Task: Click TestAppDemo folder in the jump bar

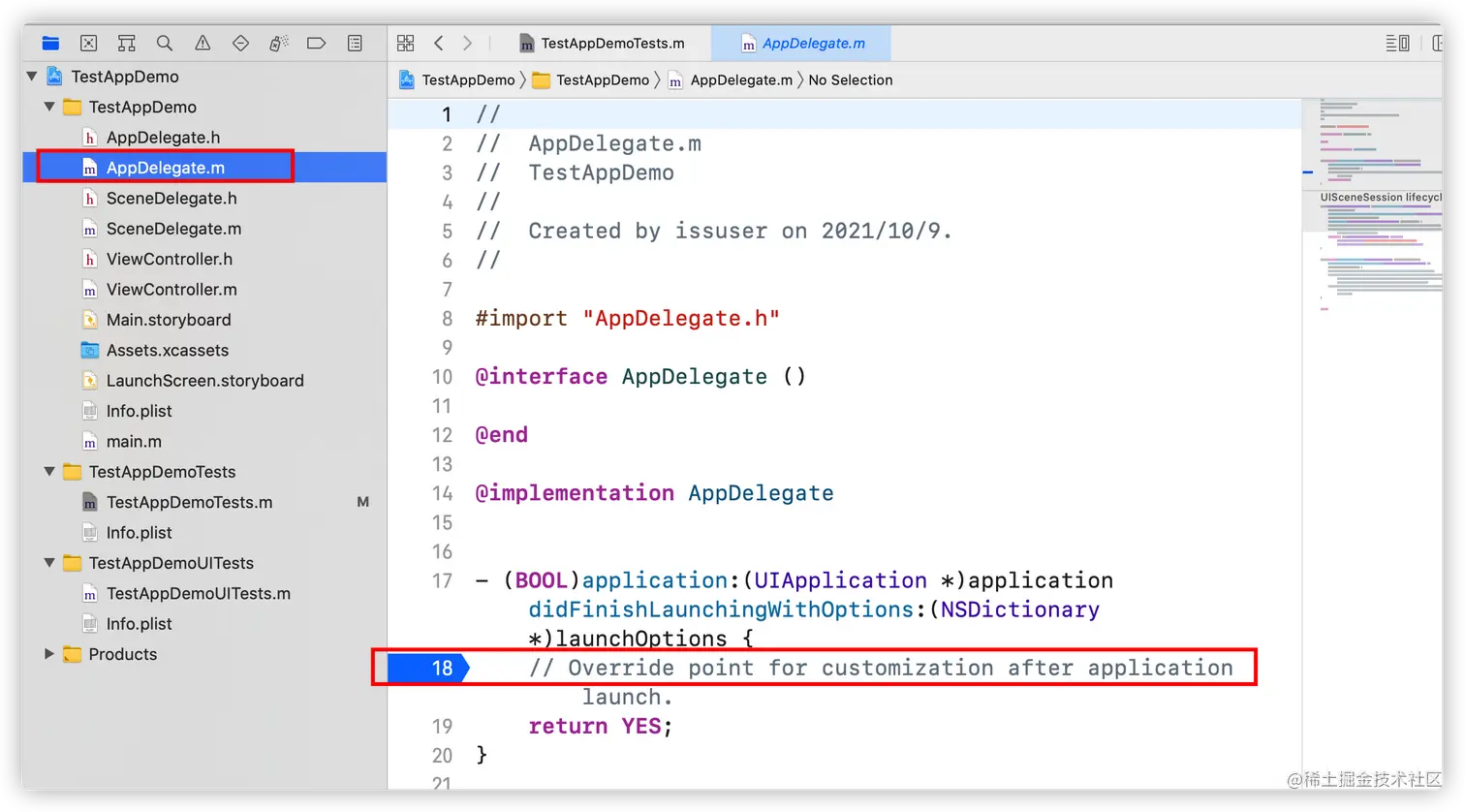Action: (591, 79)
